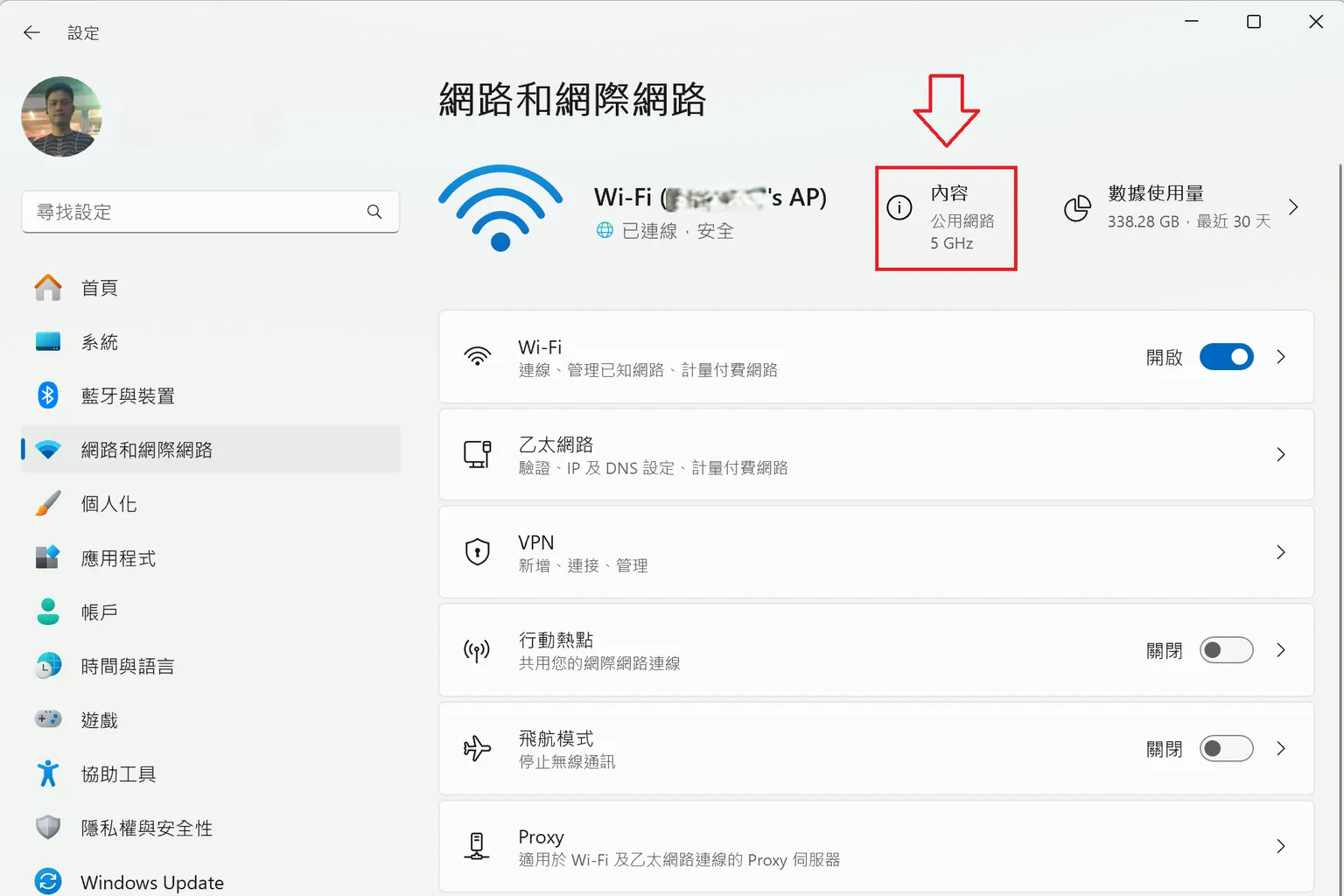Screen dimensions: 1344x896
Task: Click the 系統 monitor icon
Action: point(48,342)
